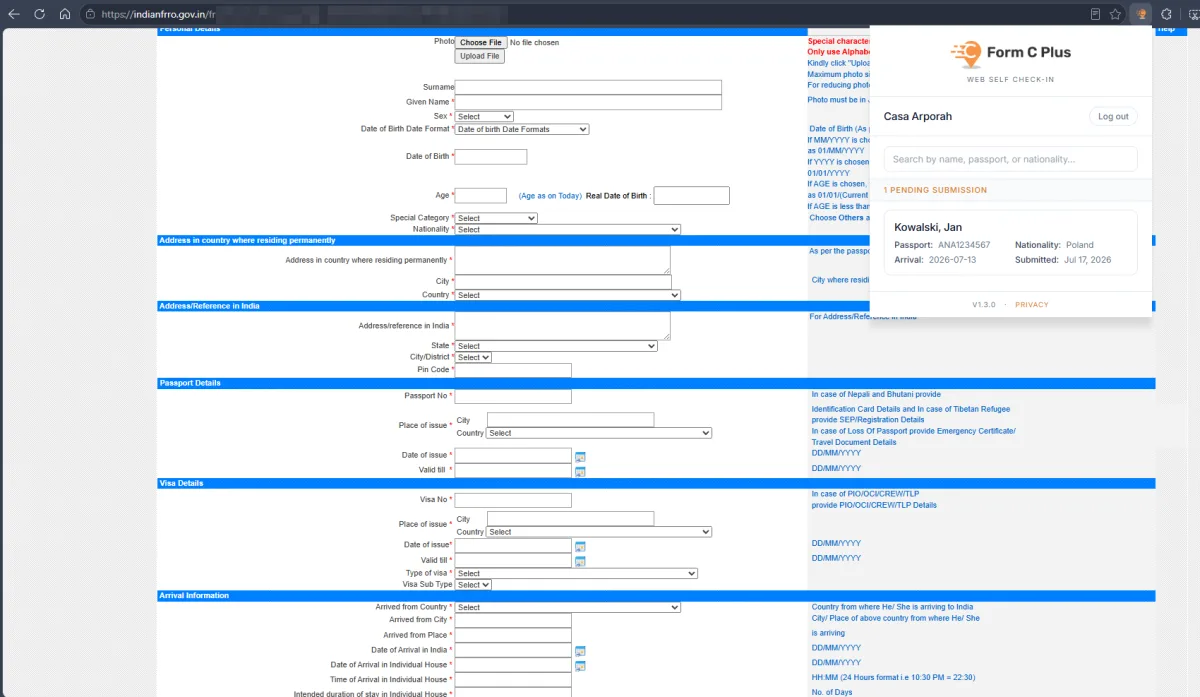The height and width of the screenshot is (697, 1200).
Task: Focus the Passport No field
Action: coord(513,396)
